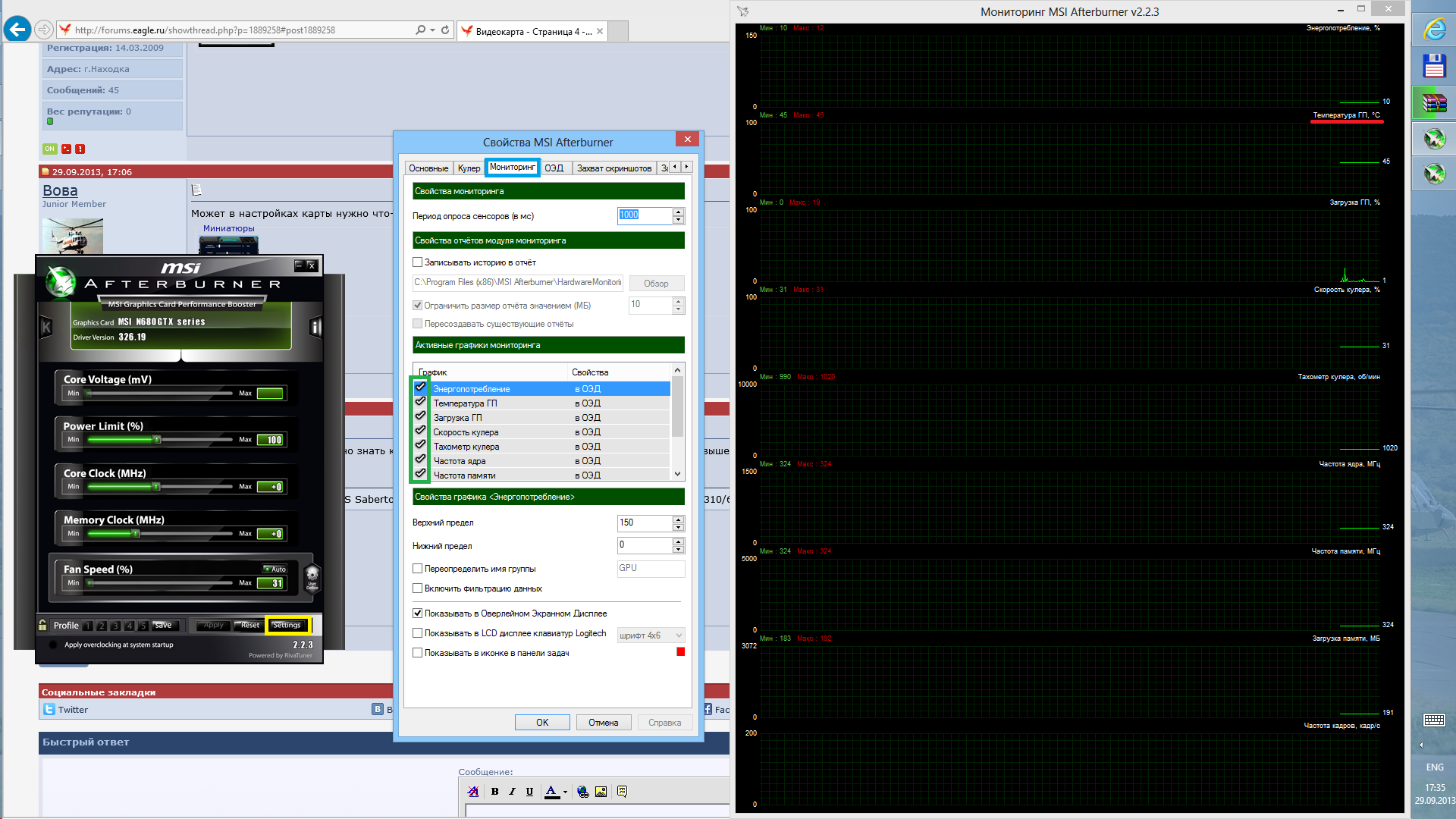Open the "шрифт 4x6" font dropdown

click(x=651, y=635)
